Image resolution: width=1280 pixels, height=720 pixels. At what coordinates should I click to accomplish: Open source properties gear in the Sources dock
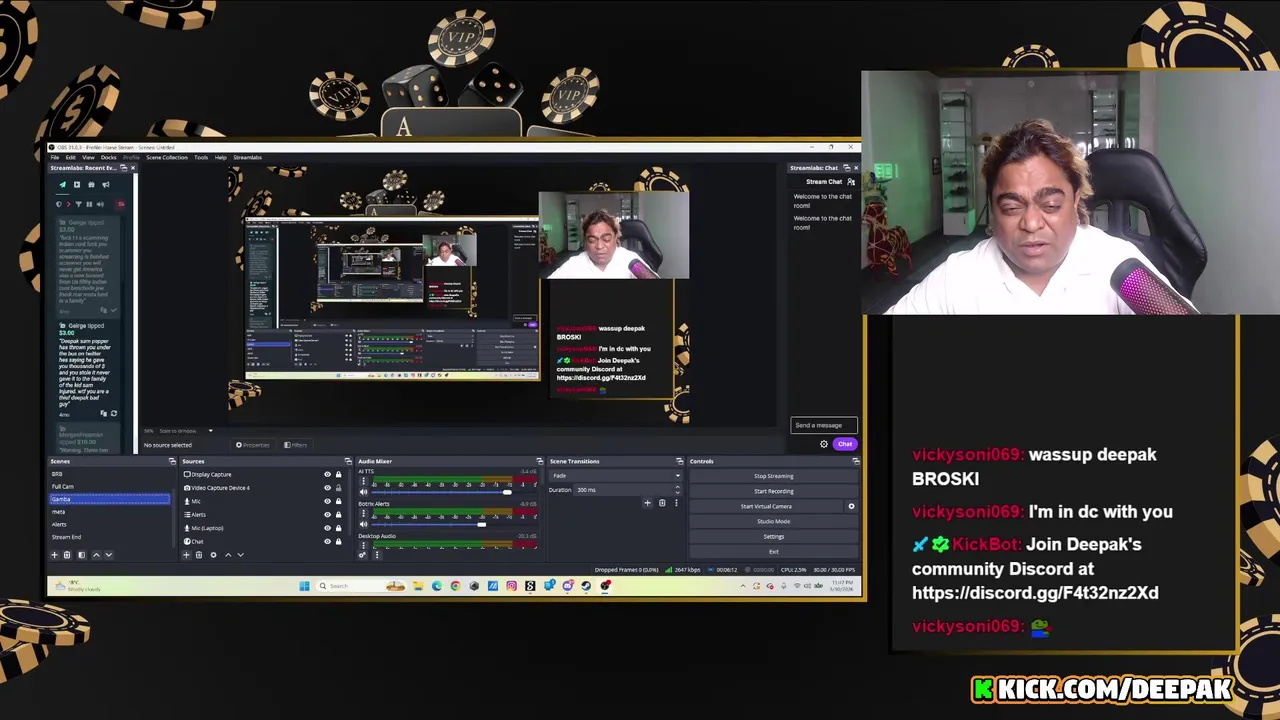(x=213, y=555)
